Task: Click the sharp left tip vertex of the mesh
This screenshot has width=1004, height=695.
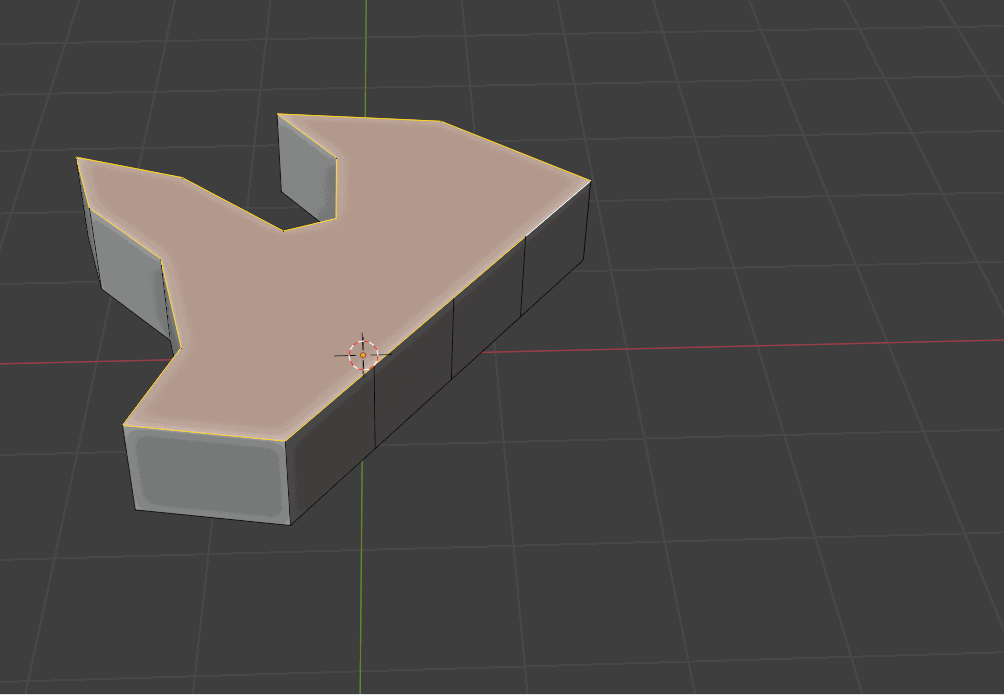Action: (77, 158)
